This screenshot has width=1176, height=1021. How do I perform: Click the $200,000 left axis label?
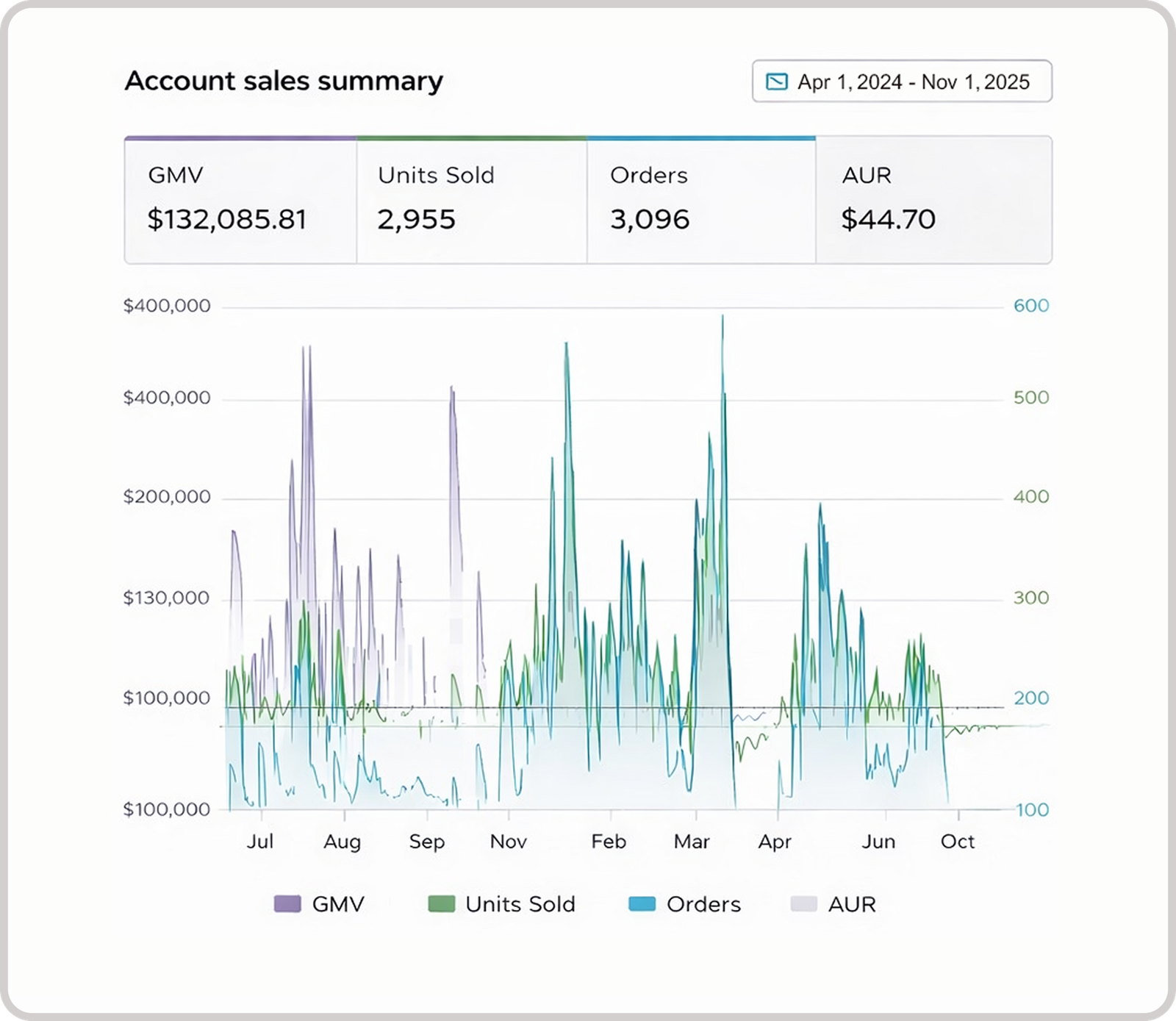tap(167, 497)
